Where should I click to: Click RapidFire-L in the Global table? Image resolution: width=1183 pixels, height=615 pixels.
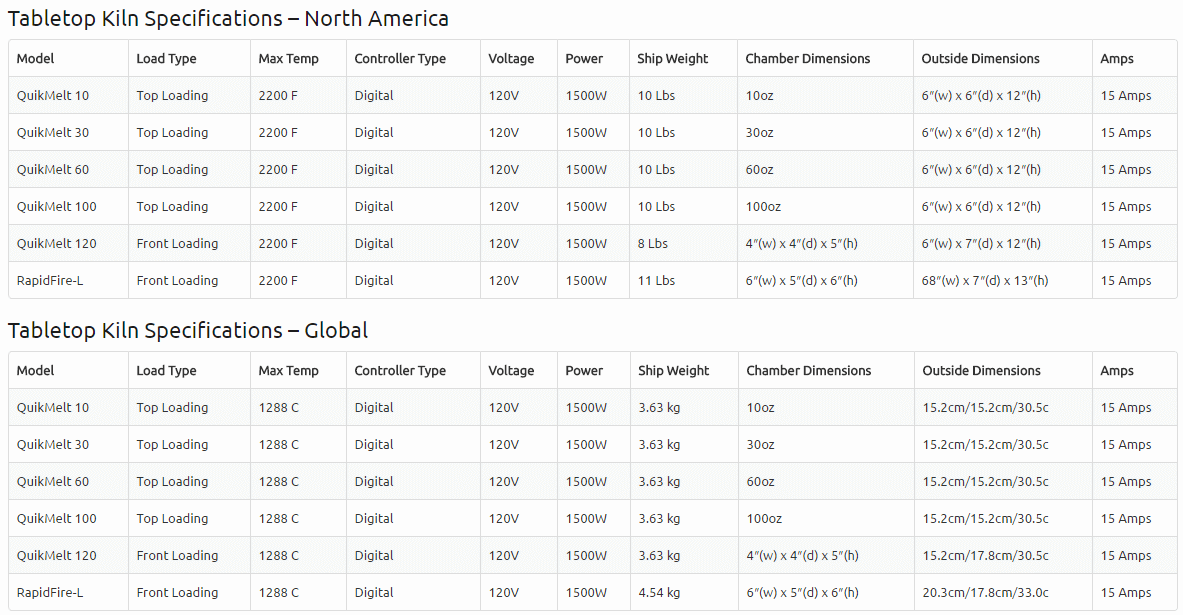(x=50, y=592)
